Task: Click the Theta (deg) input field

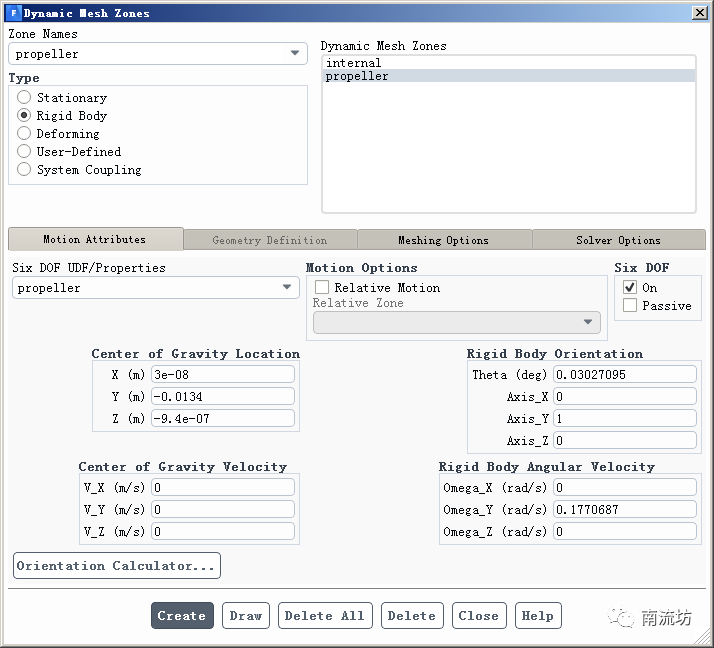Action: click(x=624, y=375)
